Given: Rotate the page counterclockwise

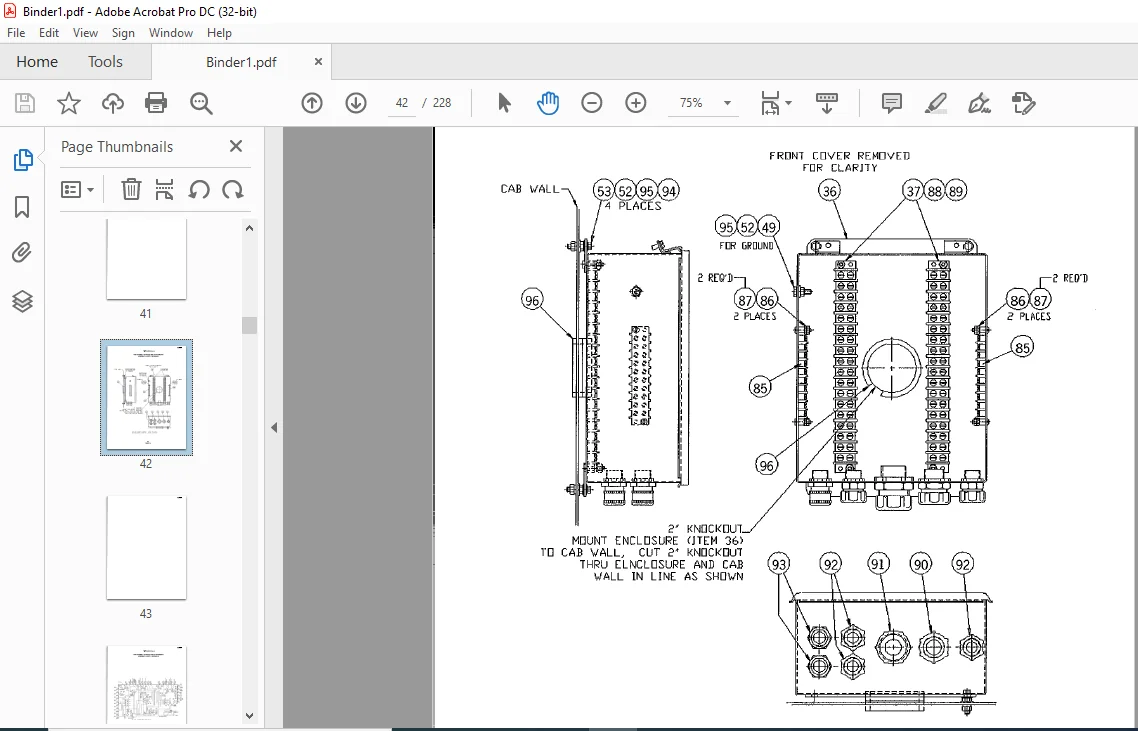Looking at the screenshot, I should point(199,189).
